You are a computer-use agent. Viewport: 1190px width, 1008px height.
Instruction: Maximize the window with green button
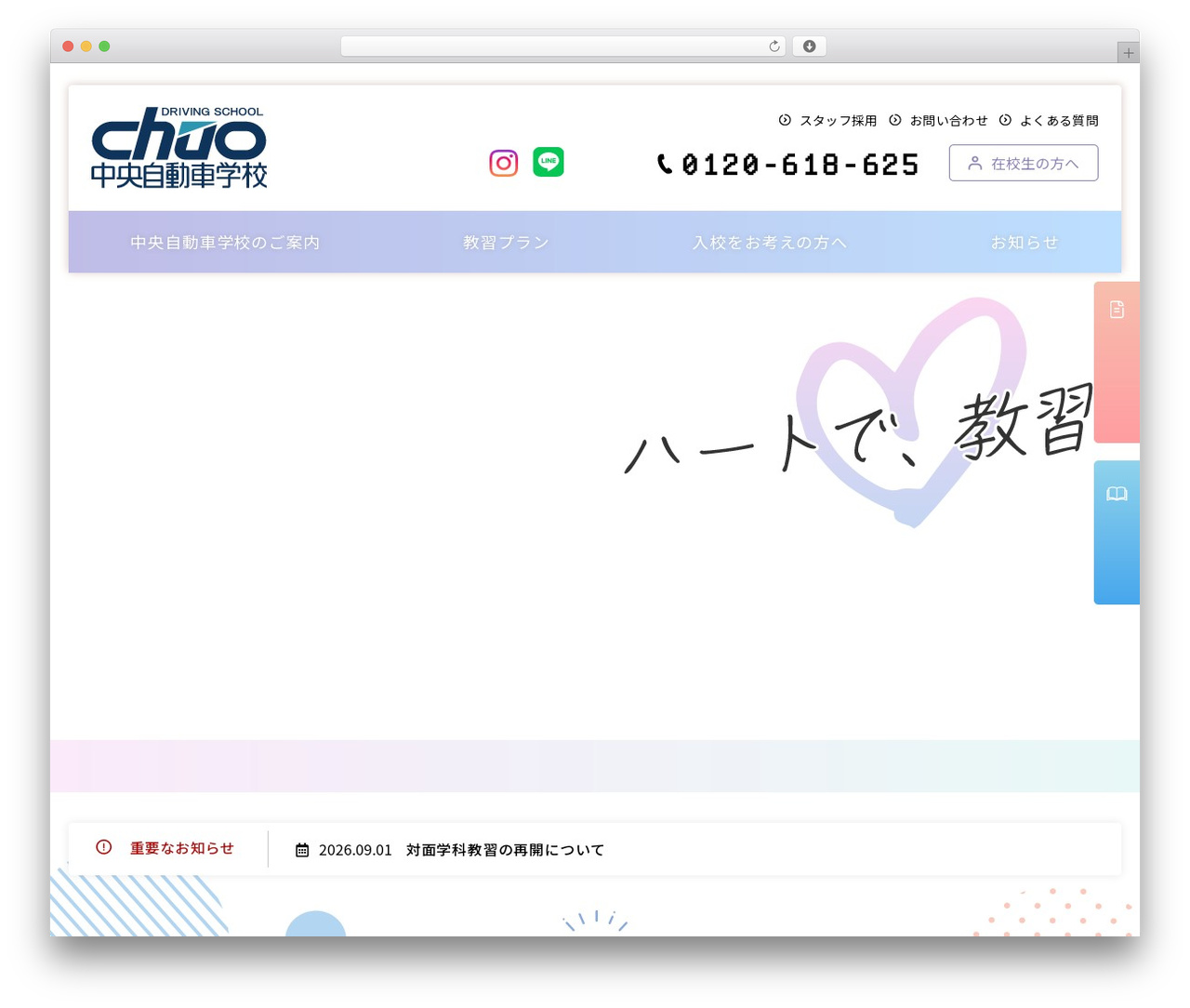(x=104, y=46)
